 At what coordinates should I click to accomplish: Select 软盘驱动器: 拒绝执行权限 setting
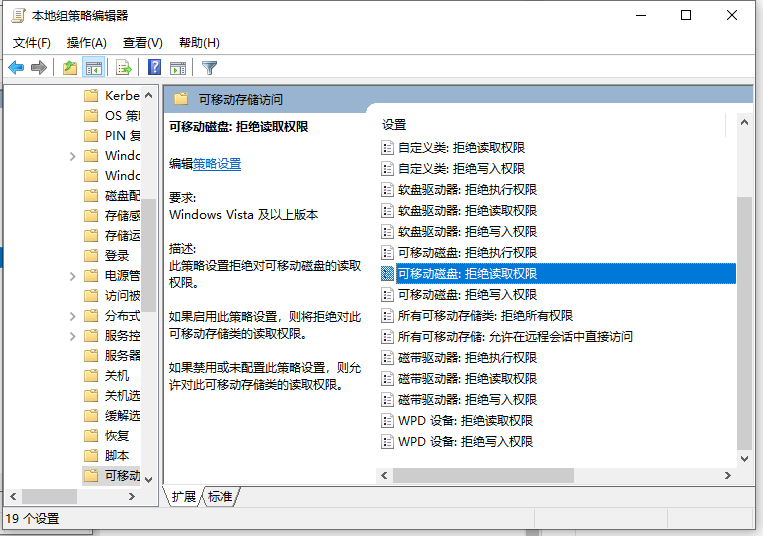tap(459, 189)
